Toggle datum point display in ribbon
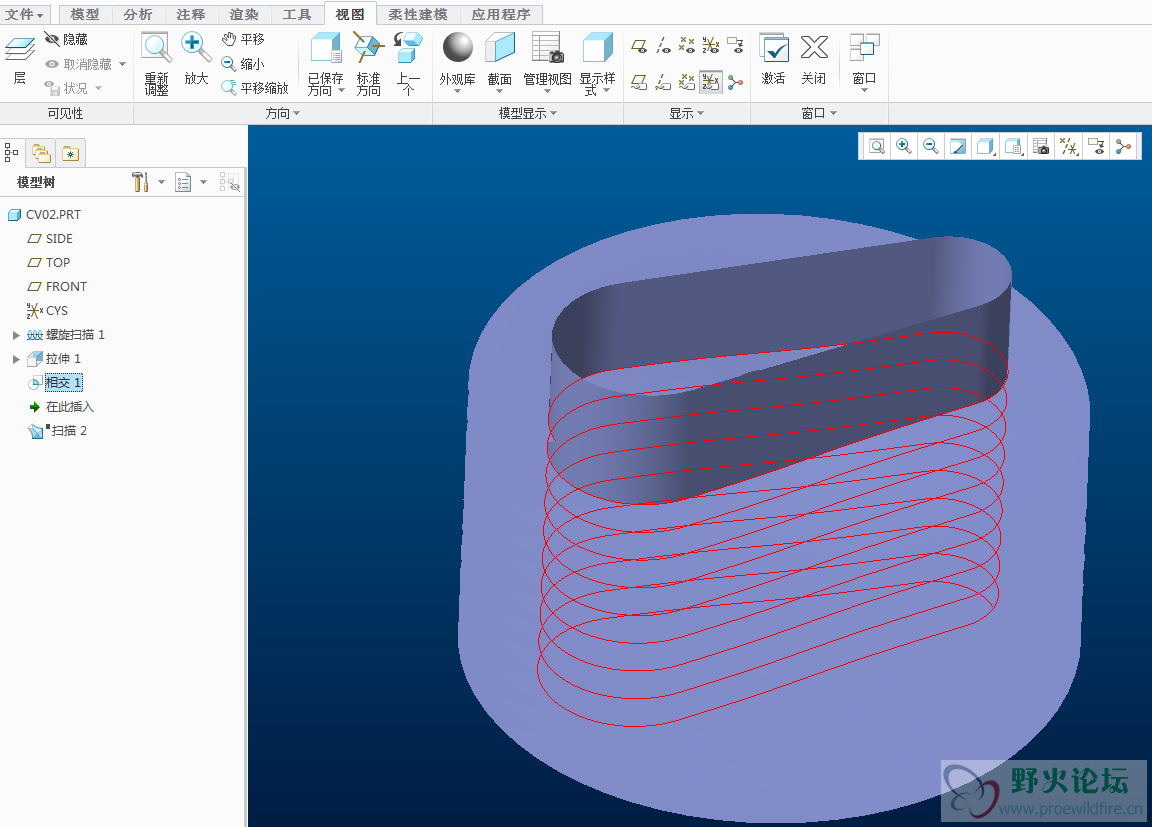 pyautogui.click(x=687, y=46)
